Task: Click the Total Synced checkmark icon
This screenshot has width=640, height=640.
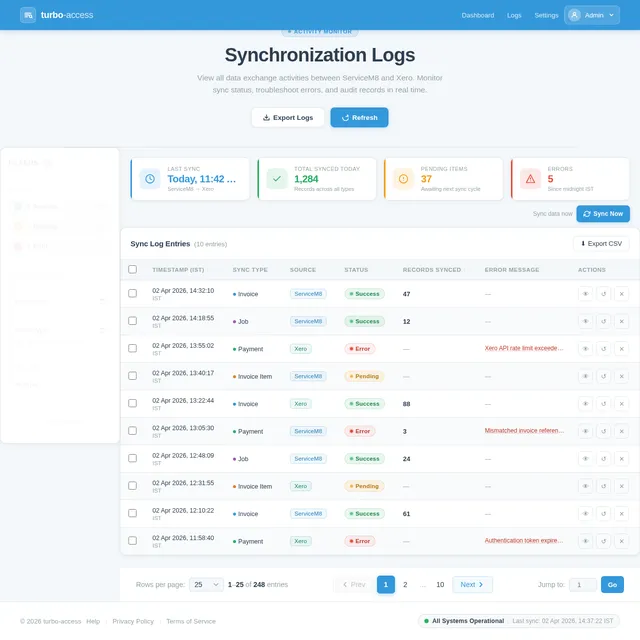Action: 277,179
